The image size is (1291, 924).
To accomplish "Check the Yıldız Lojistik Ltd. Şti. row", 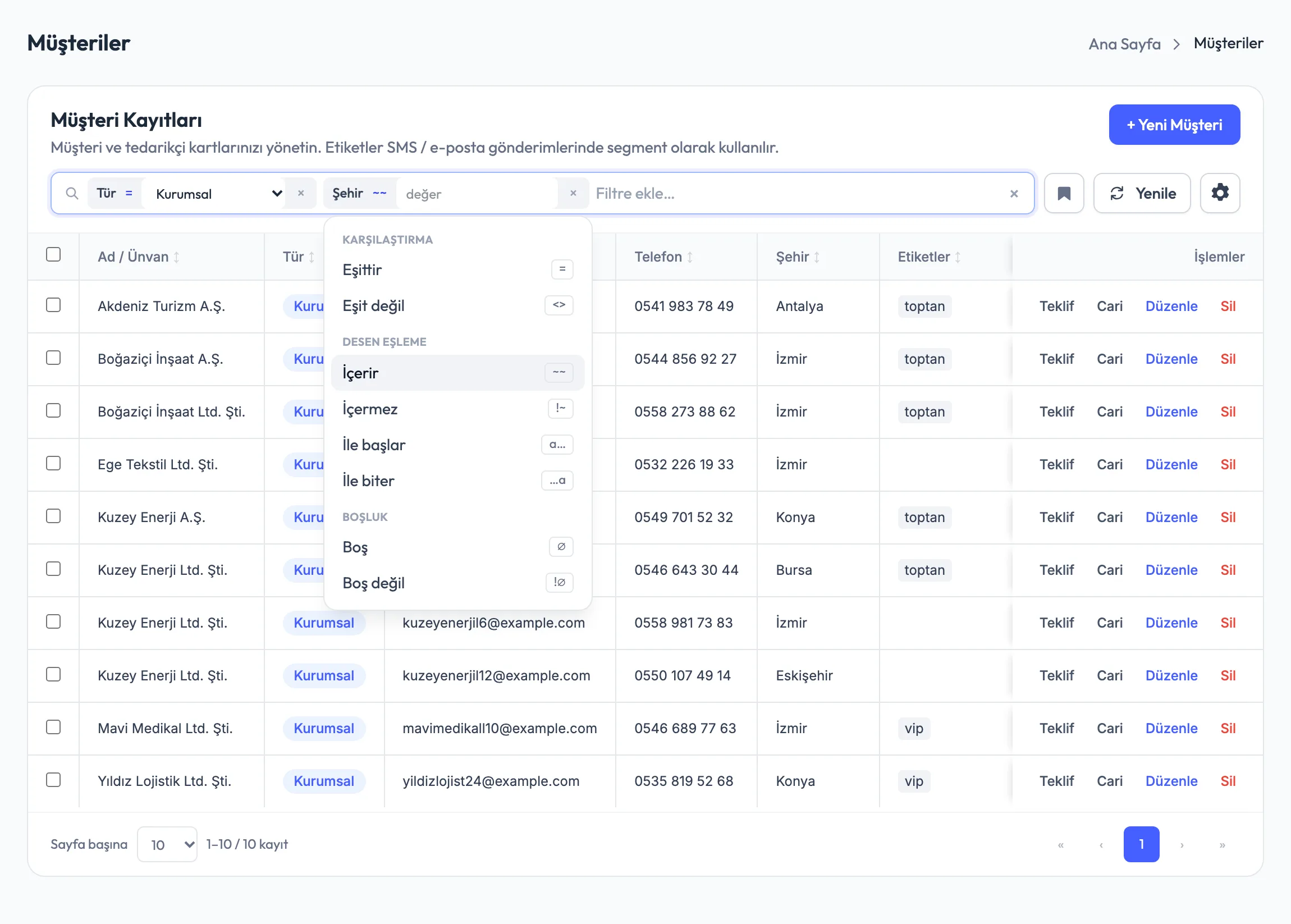I will point(53,780).
